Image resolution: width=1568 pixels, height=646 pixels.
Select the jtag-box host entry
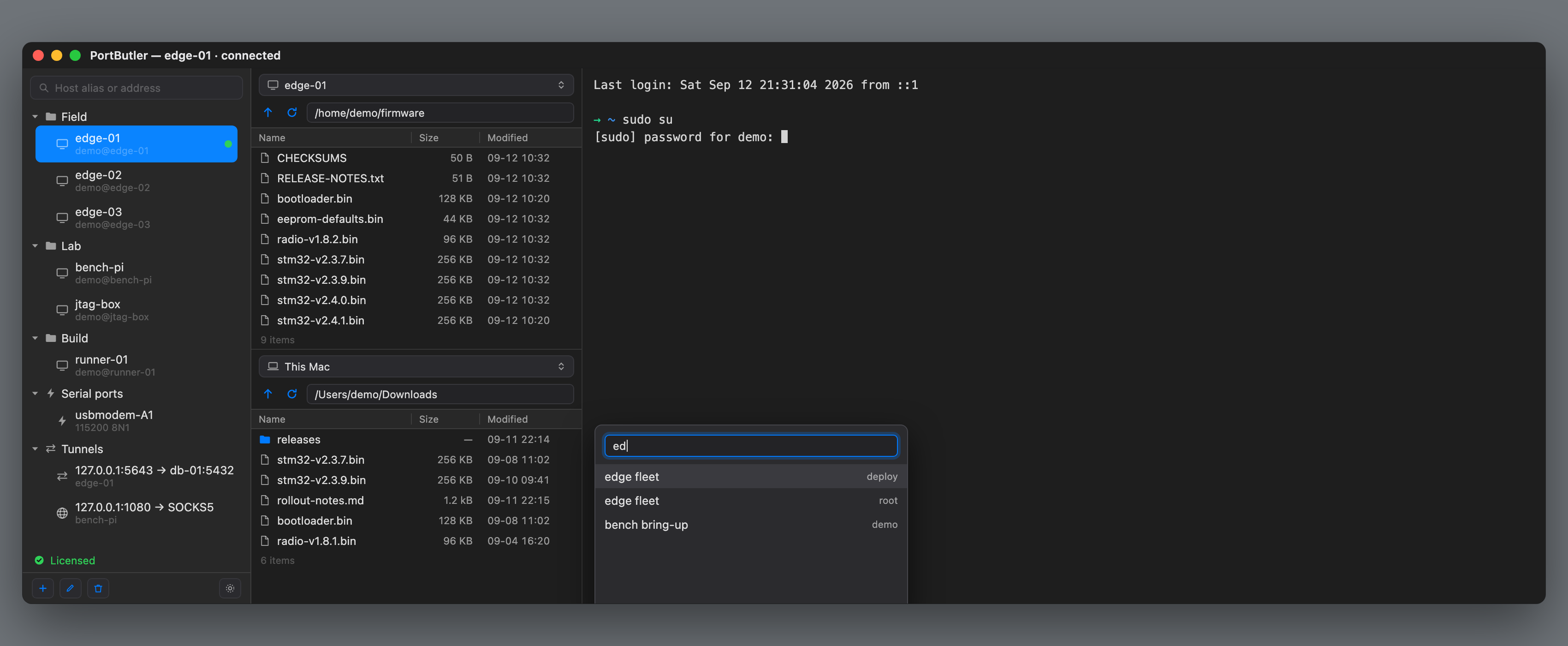coord(137,310)
